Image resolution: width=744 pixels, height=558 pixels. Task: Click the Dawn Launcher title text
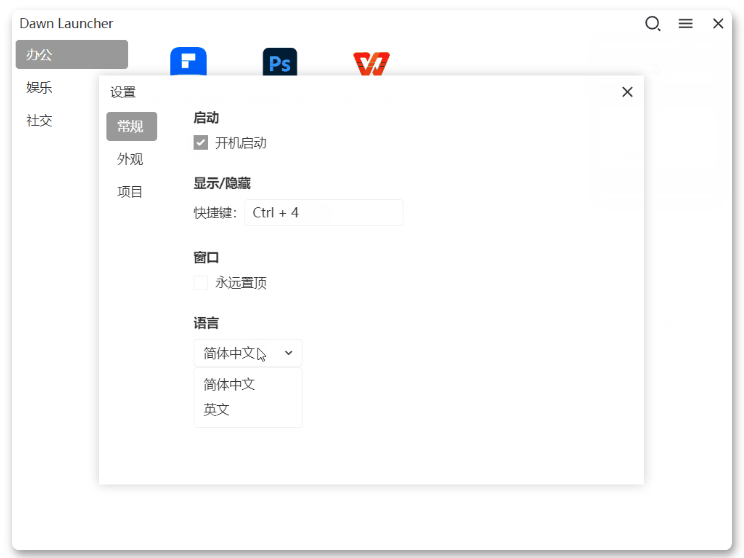coord(67,24)
